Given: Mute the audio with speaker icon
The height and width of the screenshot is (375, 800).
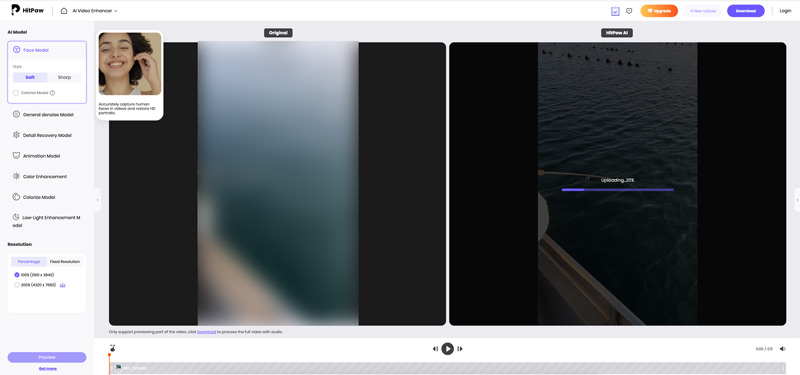Looking at the screenshot, I should point(783,349).
